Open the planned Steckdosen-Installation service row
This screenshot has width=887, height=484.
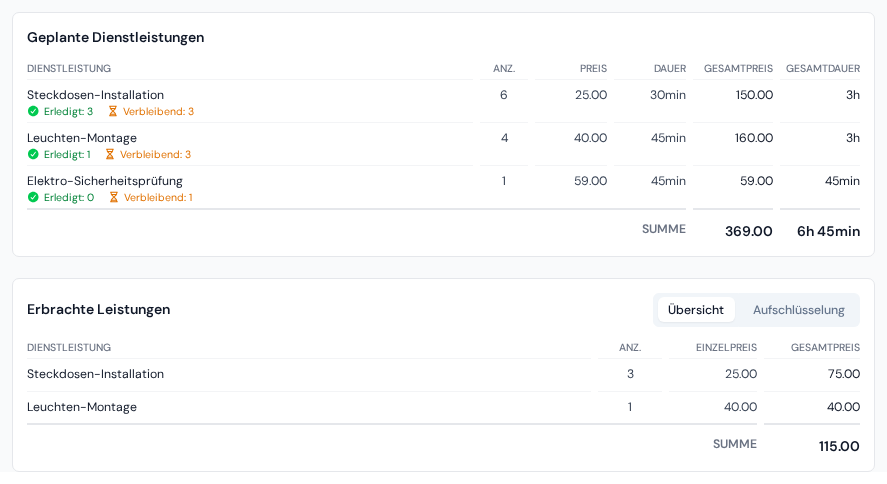pyautogui.click(x=444, y=101)
